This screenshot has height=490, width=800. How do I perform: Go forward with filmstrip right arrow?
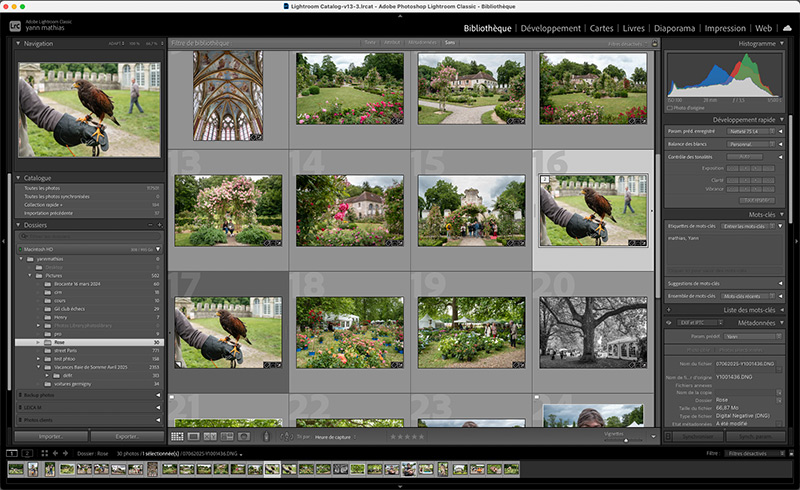click(65, 453)
